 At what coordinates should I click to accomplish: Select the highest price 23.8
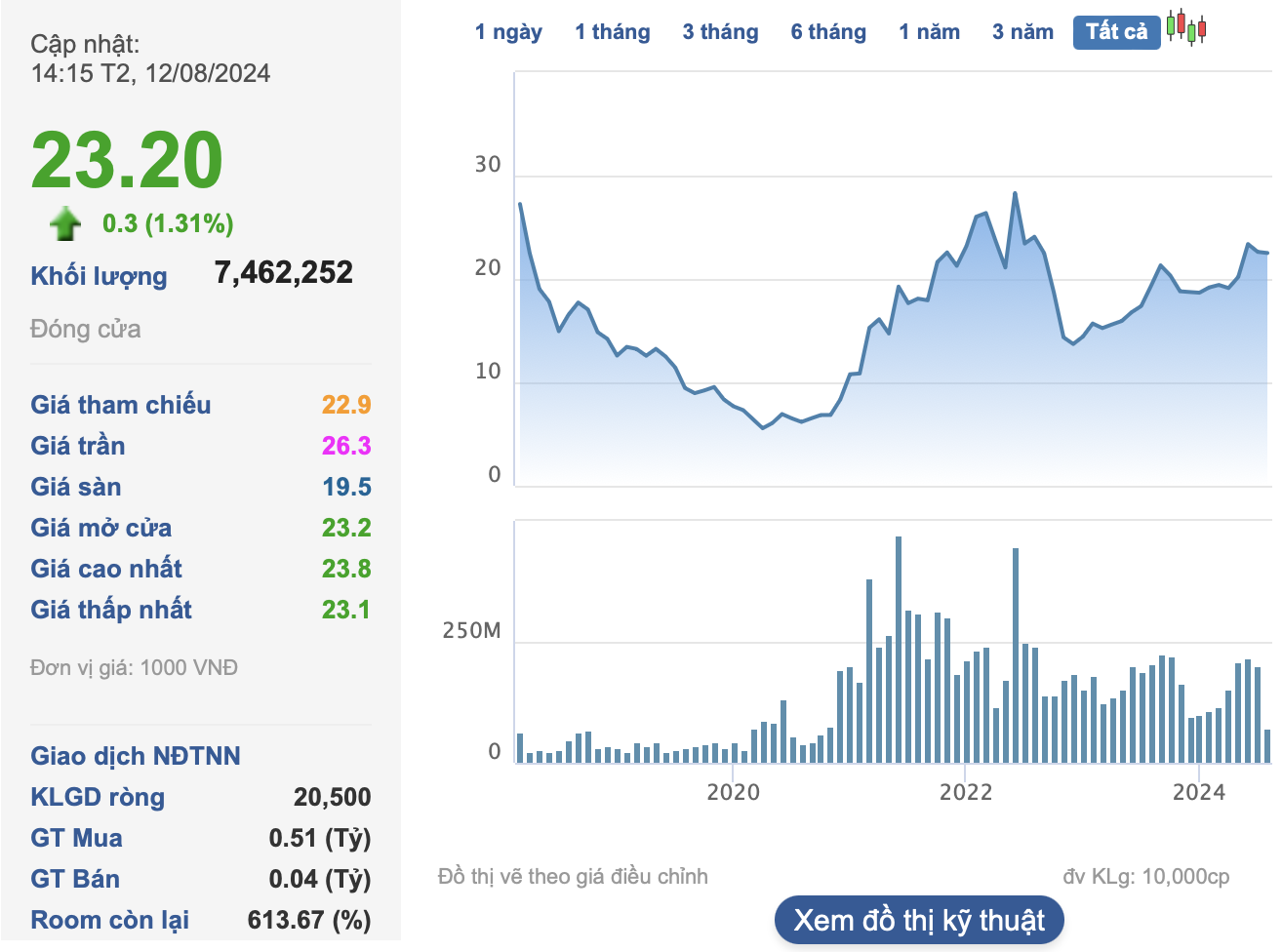(346, 569)
